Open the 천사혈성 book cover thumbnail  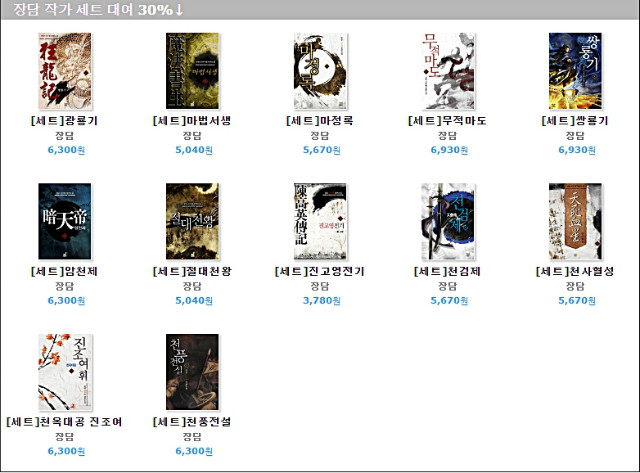click(x=576, y=221)
